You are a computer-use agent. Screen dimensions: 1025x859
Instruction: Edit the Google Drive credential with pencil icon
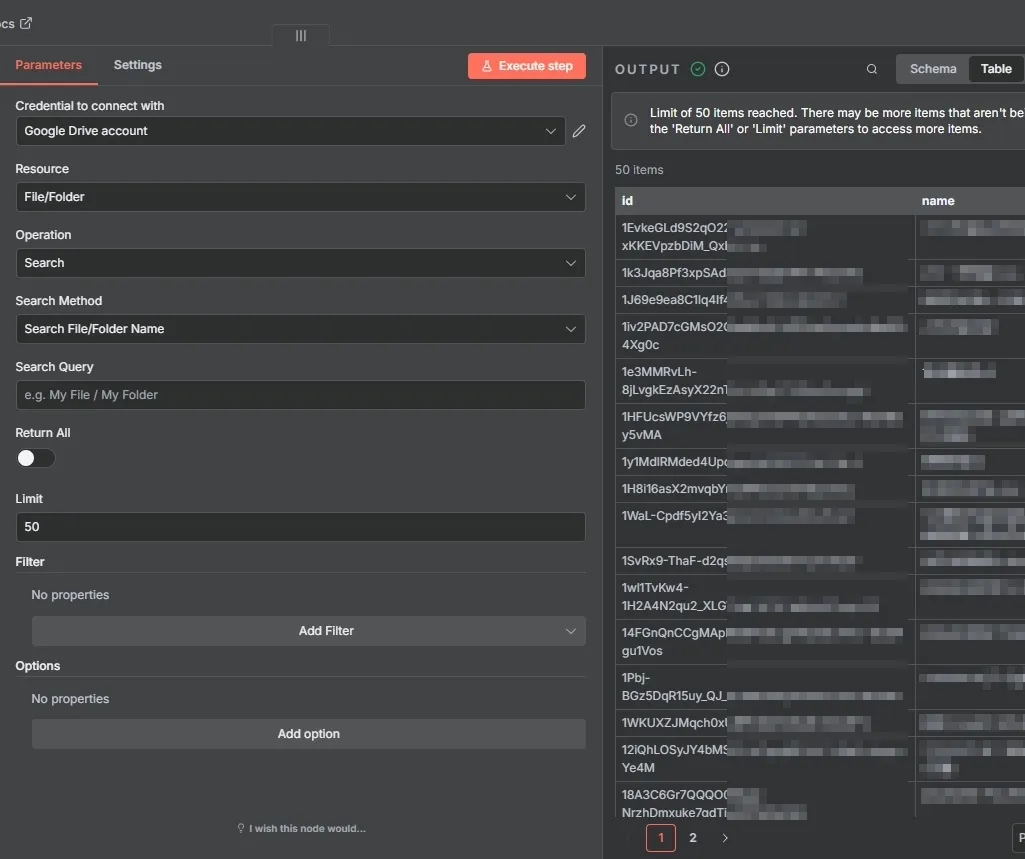(x=579, y=131)
